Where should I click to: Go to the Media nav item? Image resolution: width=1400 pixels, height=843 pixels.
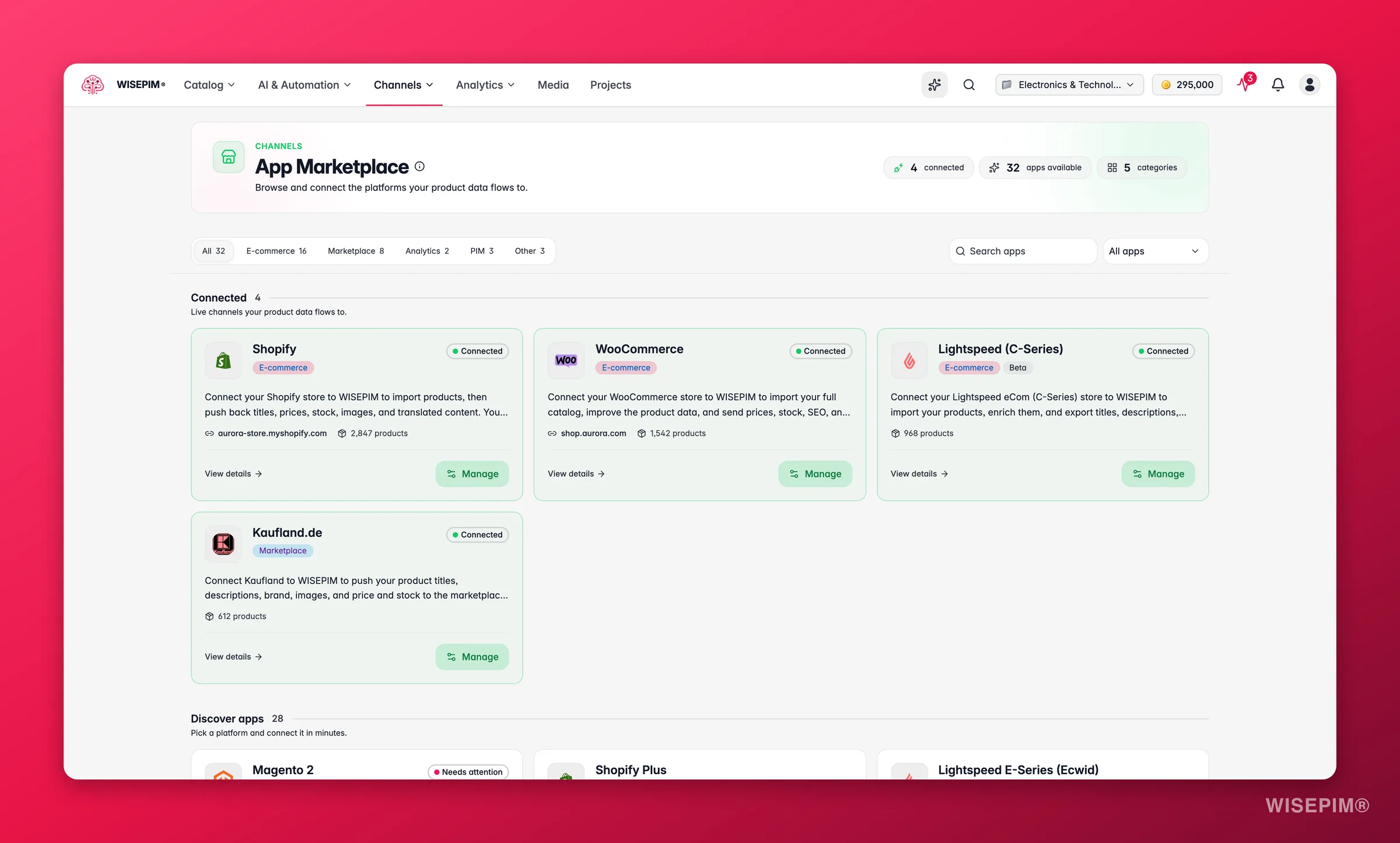pyautogui.click(x=553, y=85)
